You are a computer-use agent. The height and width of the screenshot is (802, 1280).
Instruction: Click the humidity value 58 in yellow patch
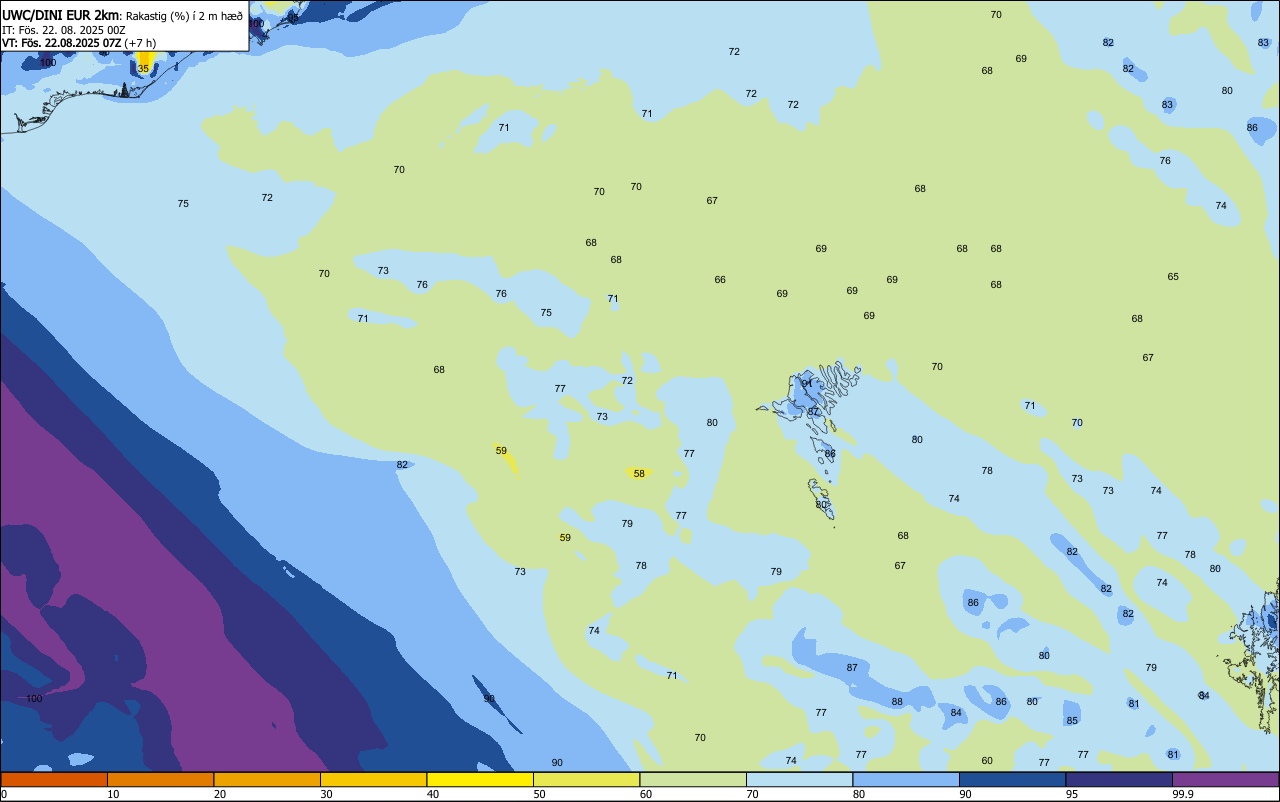click(639, 474)
